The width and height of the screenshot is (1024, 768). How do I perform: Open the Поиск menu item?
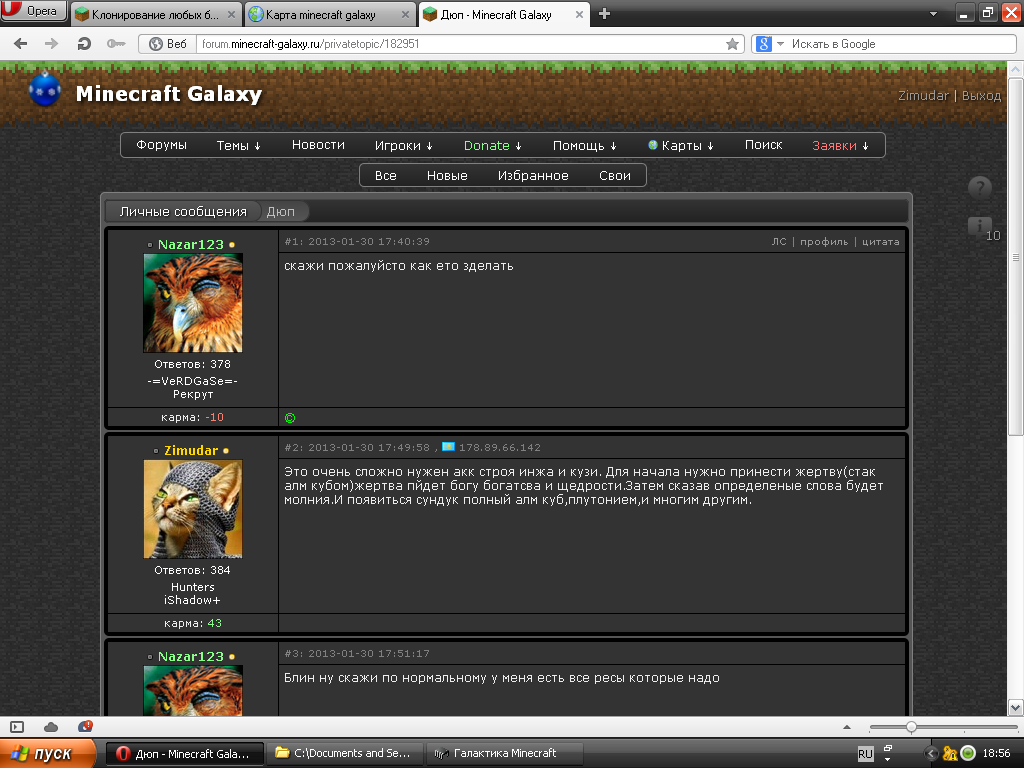tap(763, 145)
